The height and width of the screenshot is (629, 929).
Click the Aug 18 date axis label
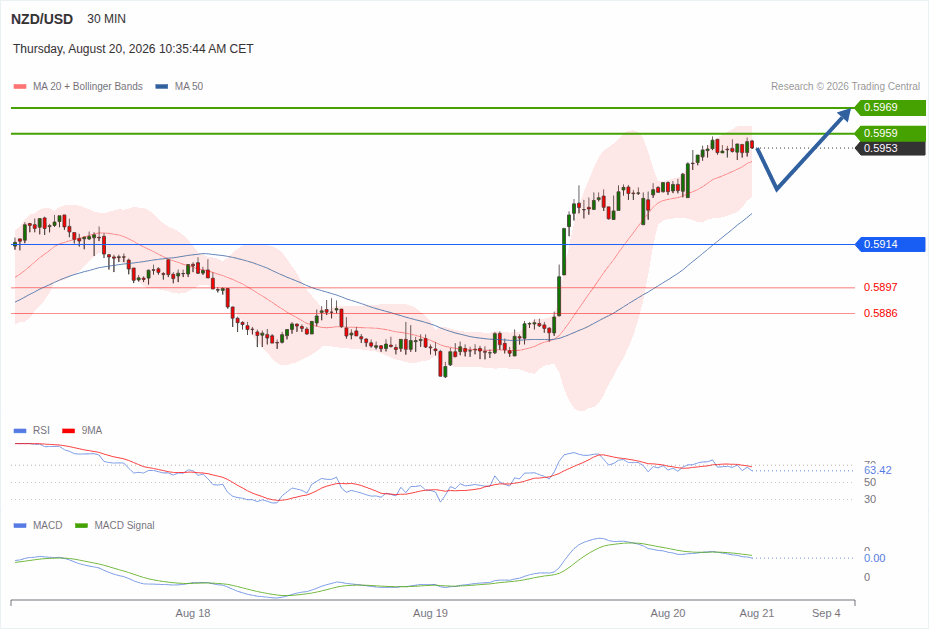click(x=193, y=613)
